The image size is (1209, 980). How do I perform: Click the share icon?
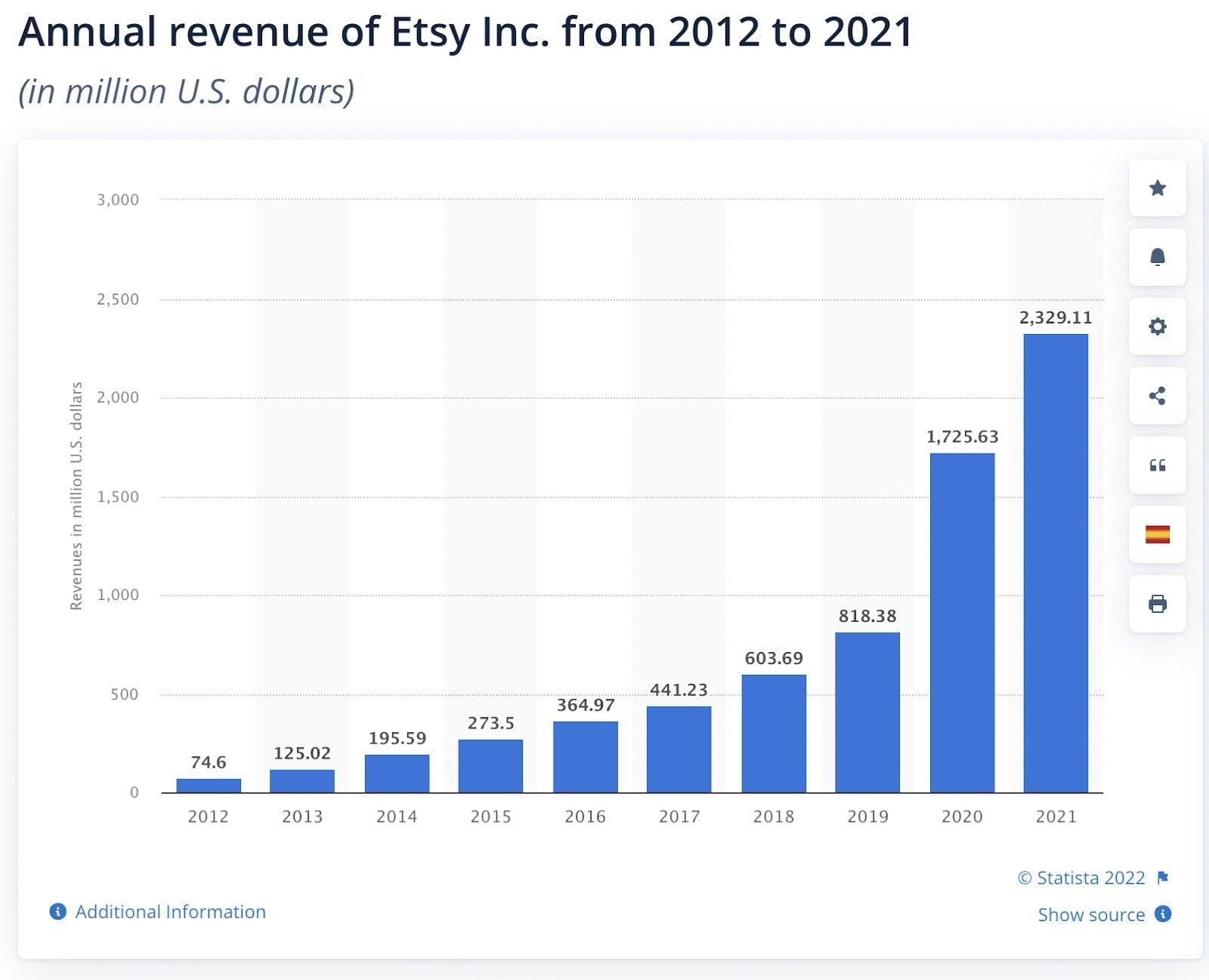click(1157, 396)
